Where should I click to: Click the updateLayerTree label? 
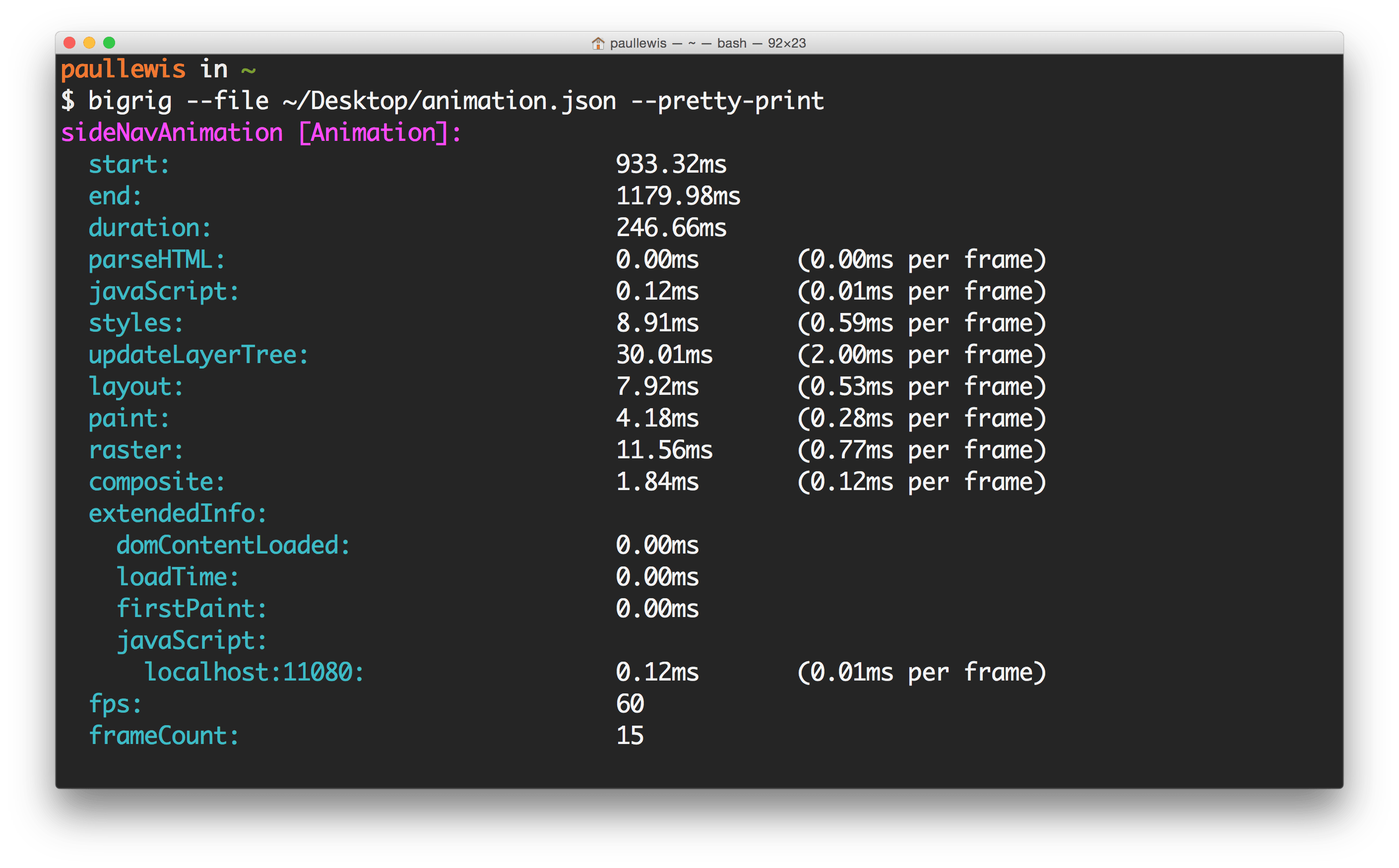click(196, 354)
